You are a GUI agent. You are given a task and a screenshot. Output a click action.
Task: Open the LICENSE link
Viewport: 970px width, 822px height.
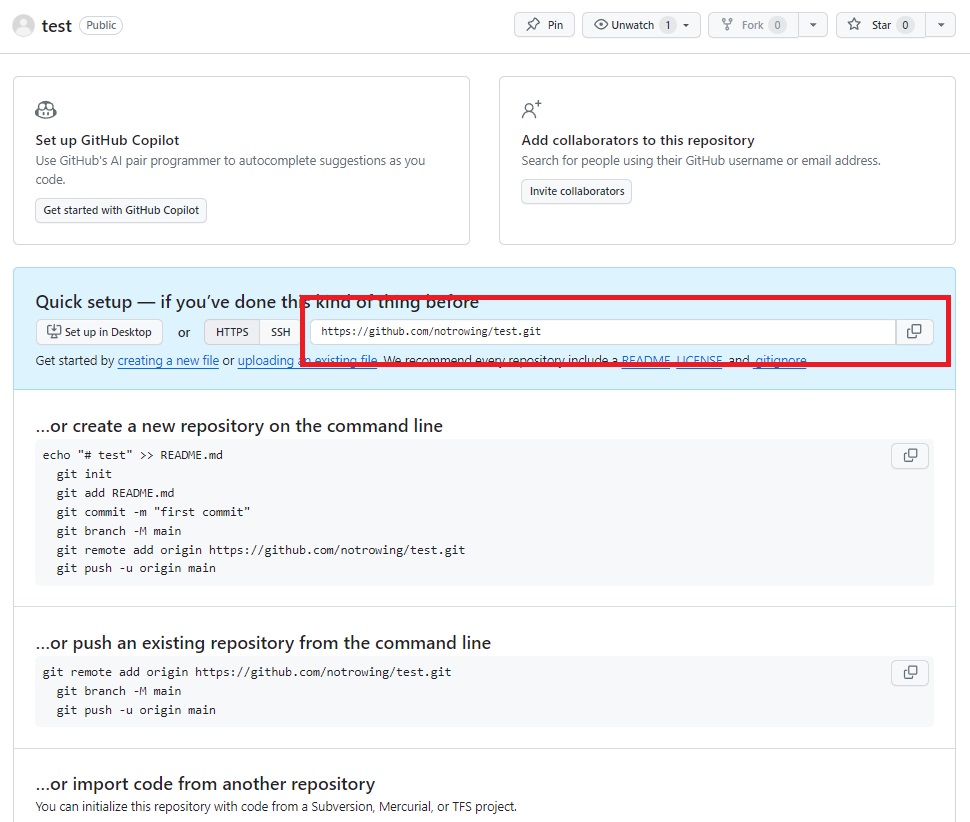click(699, 360)
